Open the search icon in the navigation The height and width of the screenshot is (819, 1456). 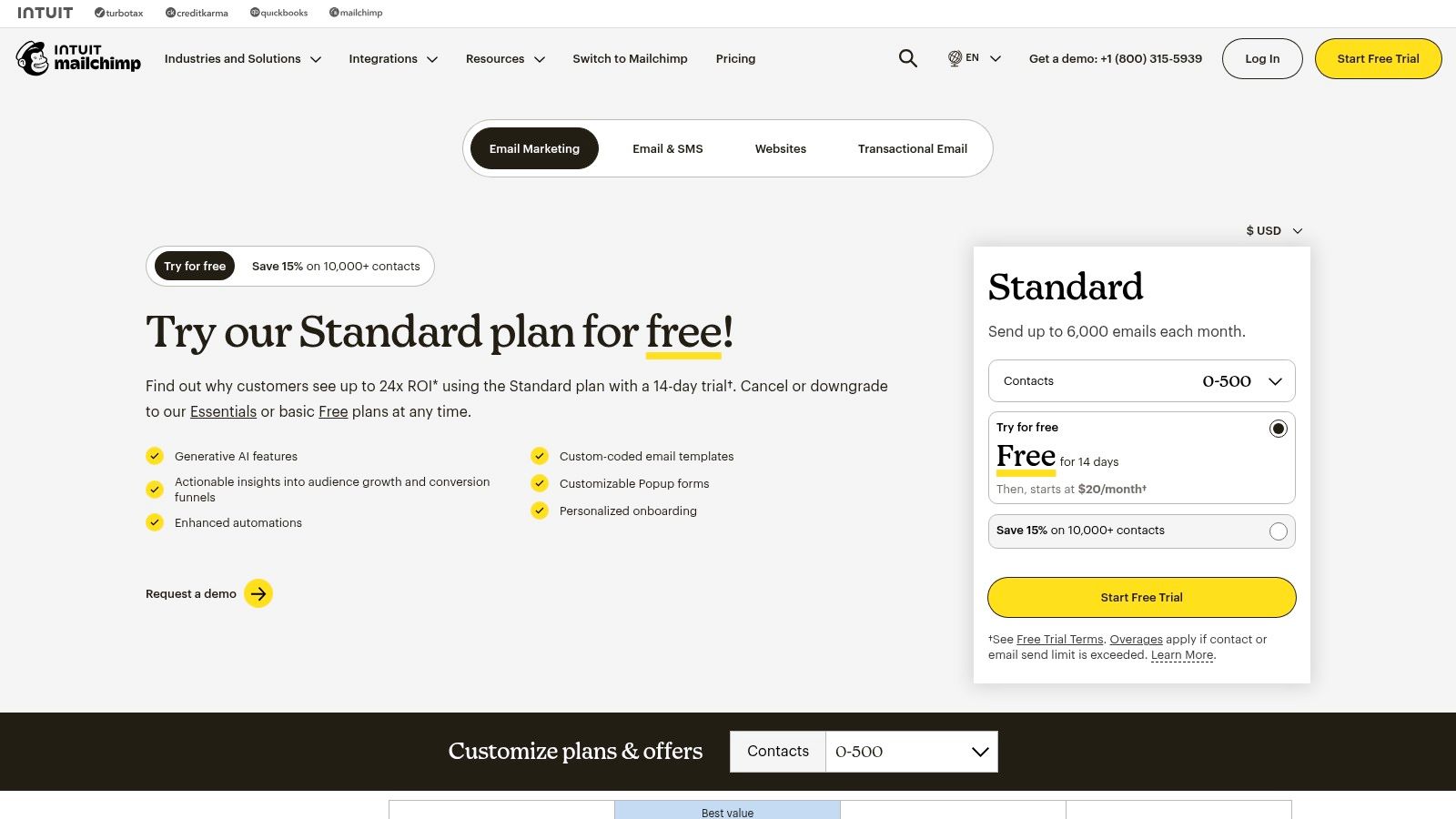click(907, 58)
